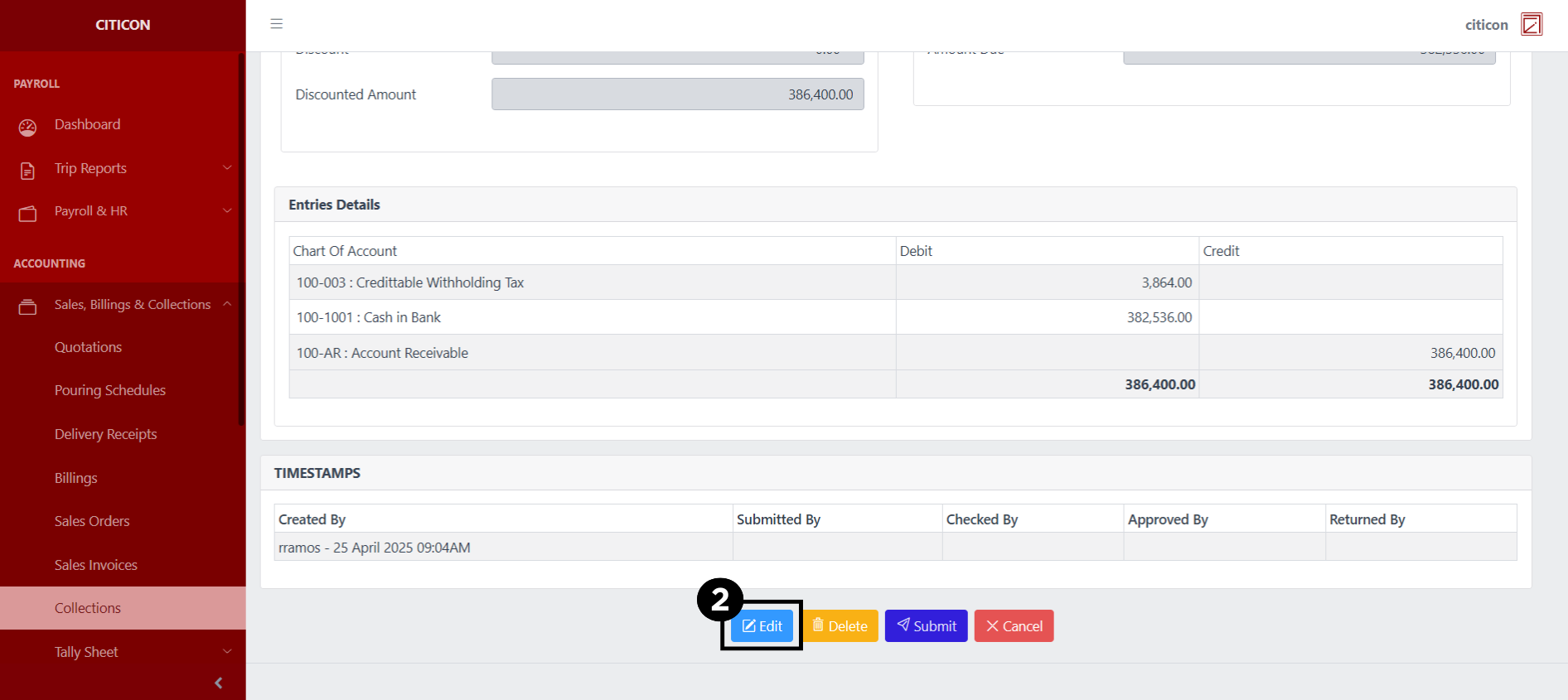
Task: Submit the collection entry
Action: click(x=926, y=626)
